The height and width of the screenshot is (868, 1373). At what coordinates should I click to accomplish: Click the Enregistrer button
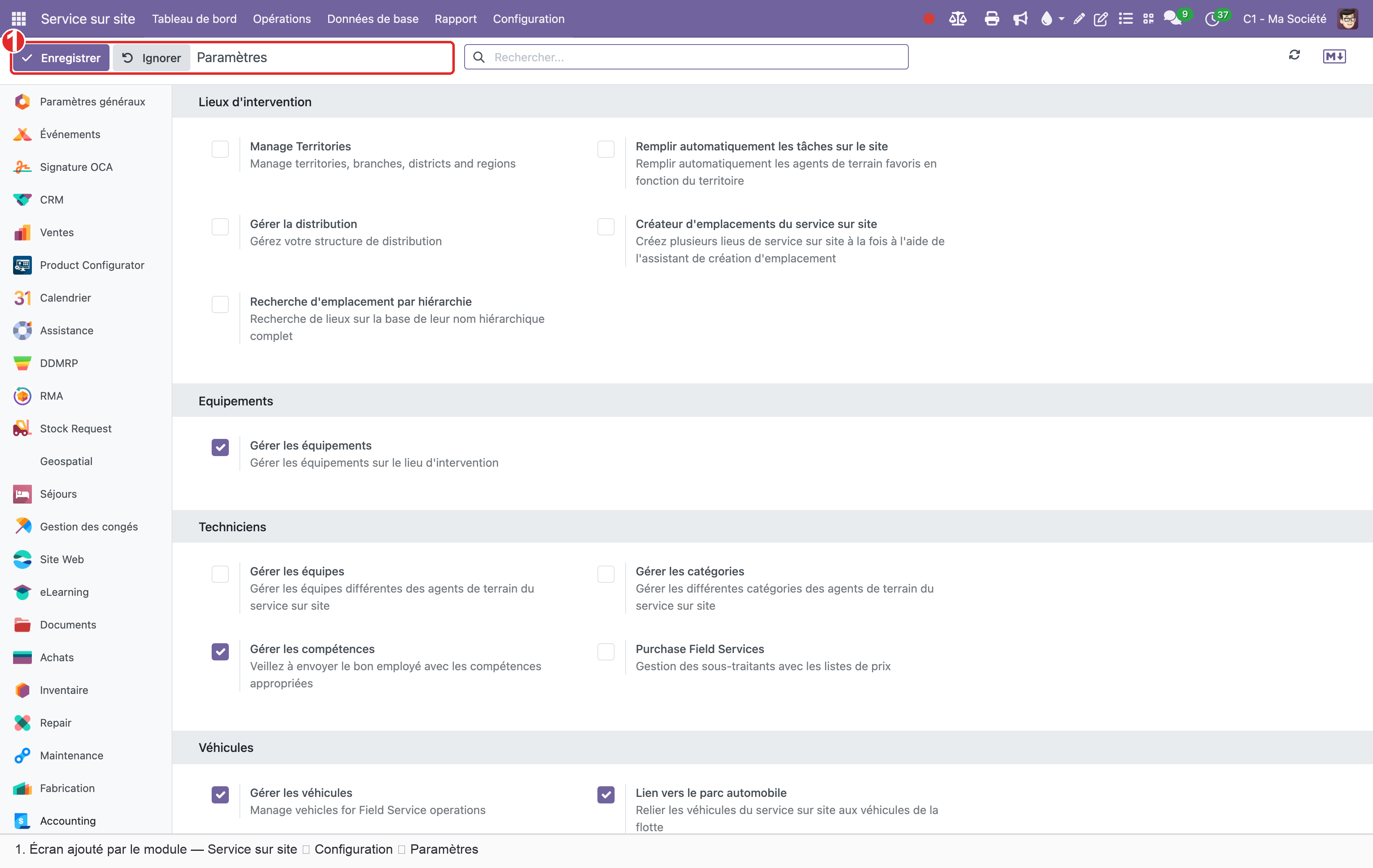[61, 58]
